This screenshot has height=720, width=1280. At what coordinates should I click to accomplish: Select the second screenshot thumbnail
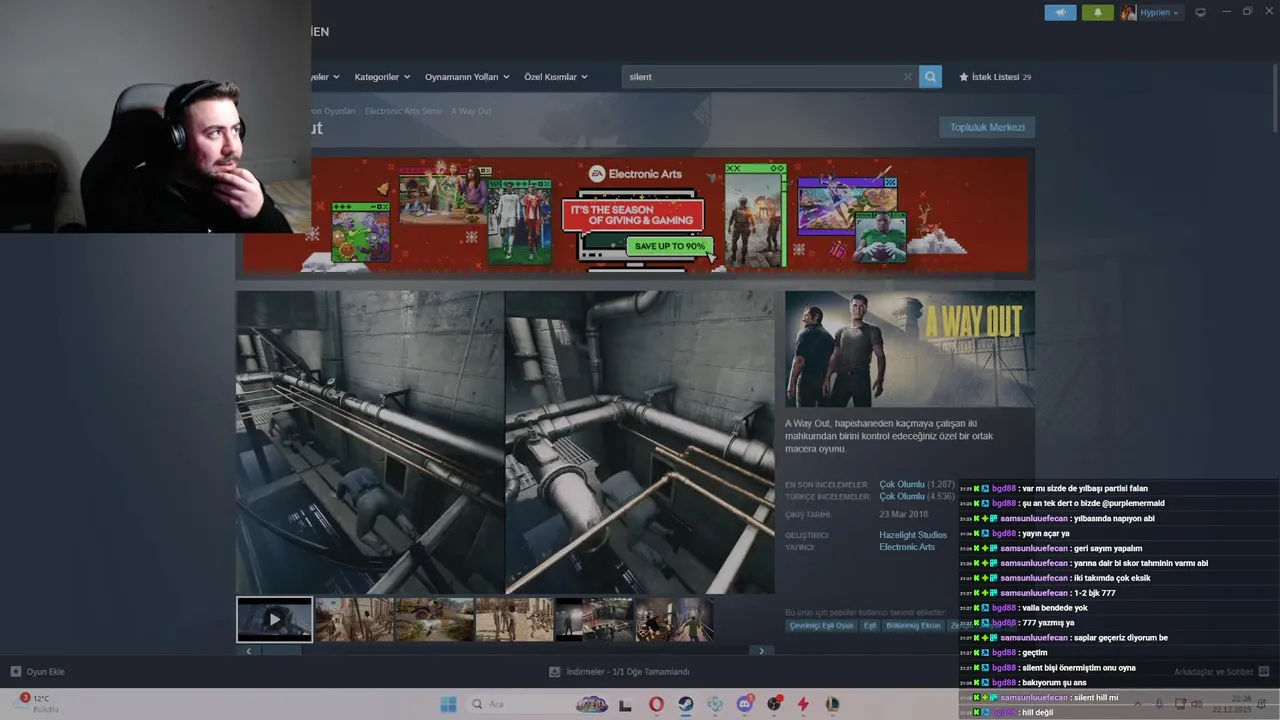[354, 619]
